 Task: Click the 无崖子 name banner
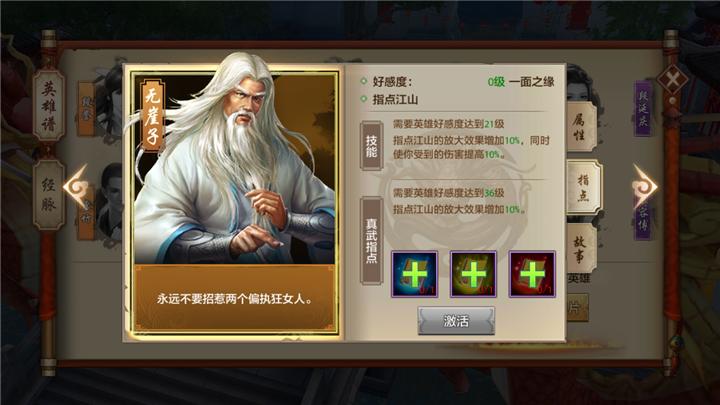[x=152, y=115]
